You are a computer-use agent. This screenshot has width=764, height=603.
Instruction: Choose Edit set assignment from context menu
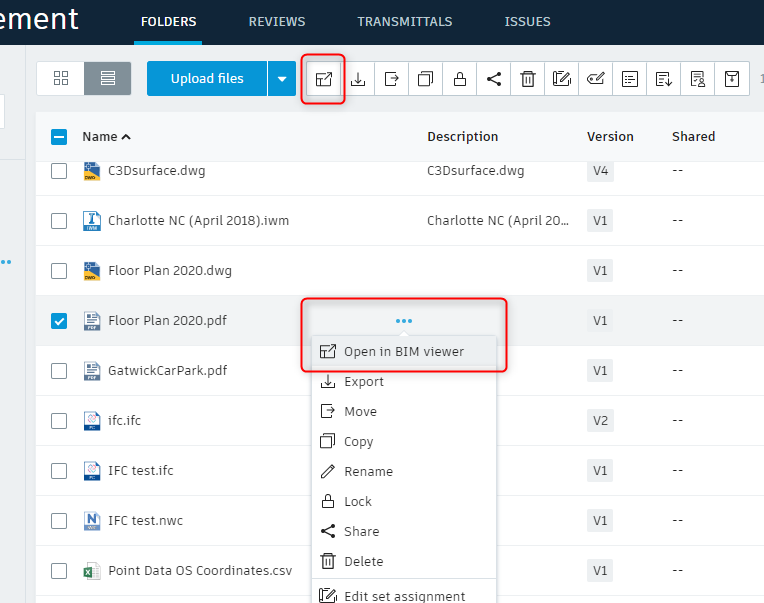[x=404, y=595]
